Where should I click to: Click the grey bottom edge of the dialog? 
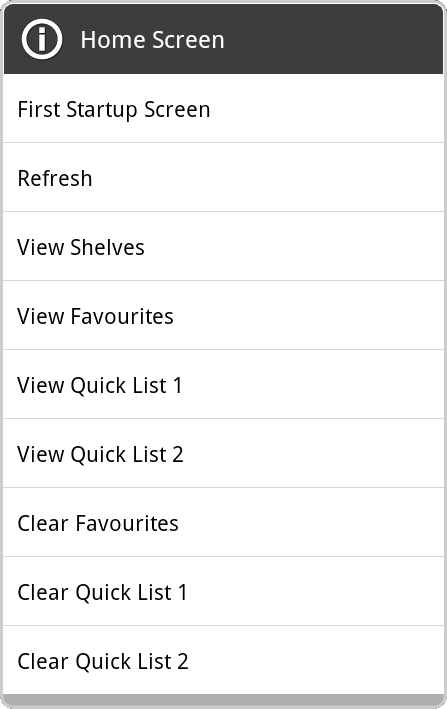pos(223,701)
